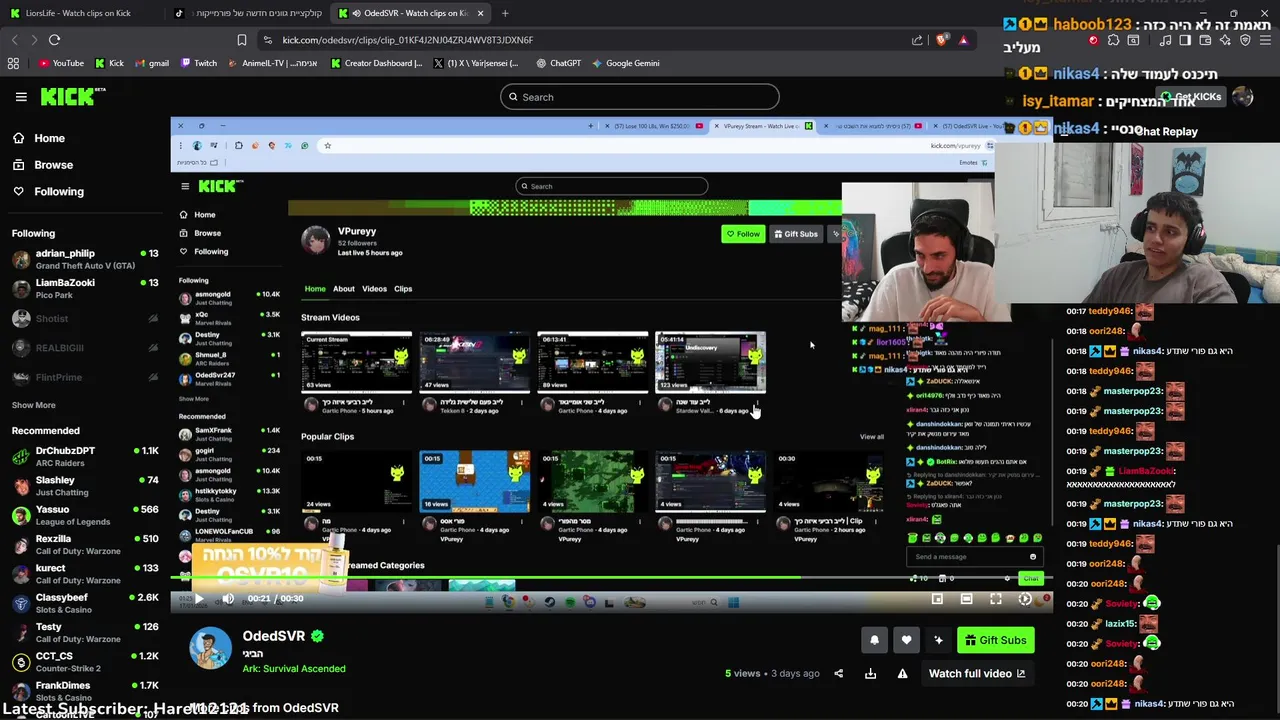Toggle notifications with the bell button
Image resolution: width=1280 pixels, height=720 pixels.
[x=874, y=640]
